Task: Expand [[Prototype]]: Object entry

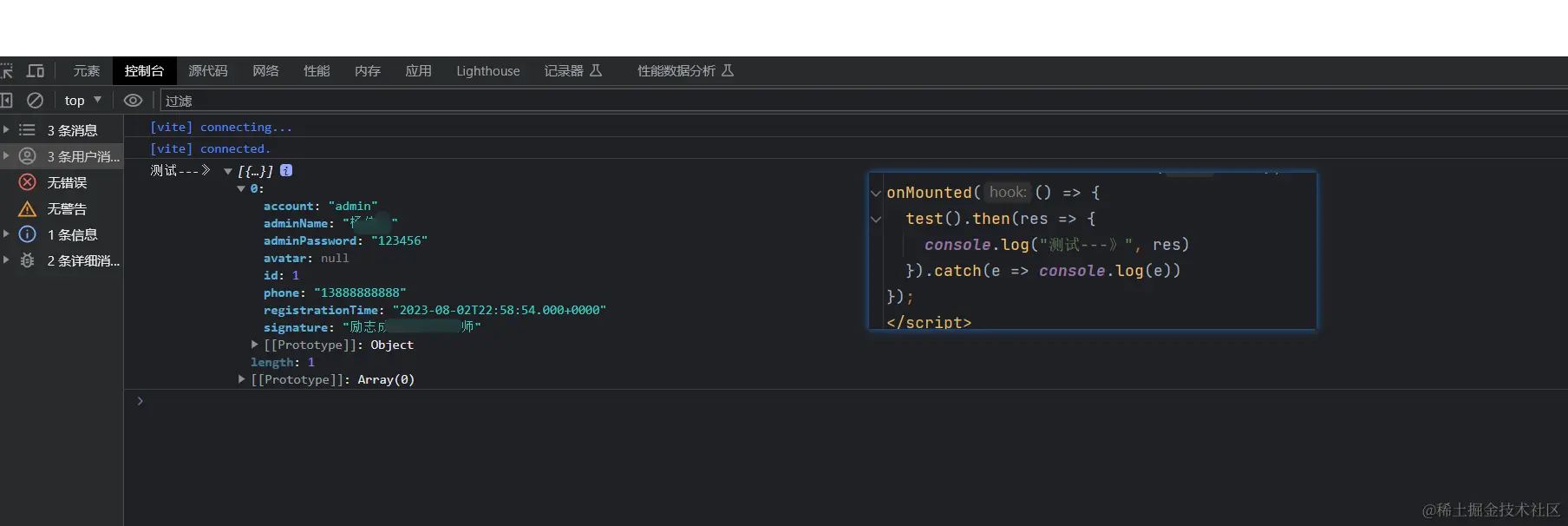Action: tap(254, 345)
